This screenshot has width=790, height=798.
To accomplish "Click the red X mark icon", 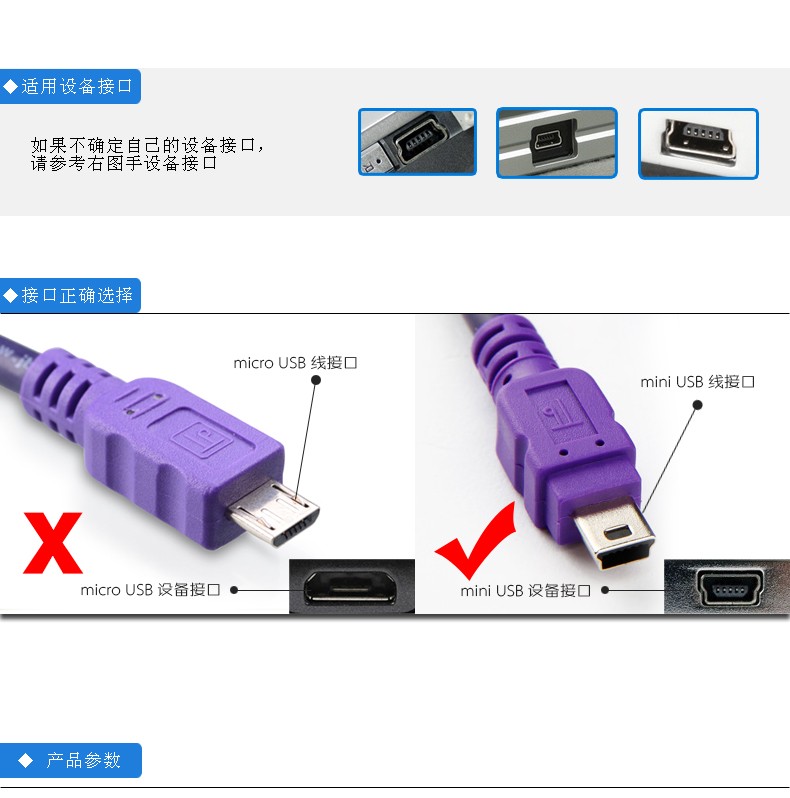I will point(52,543).
